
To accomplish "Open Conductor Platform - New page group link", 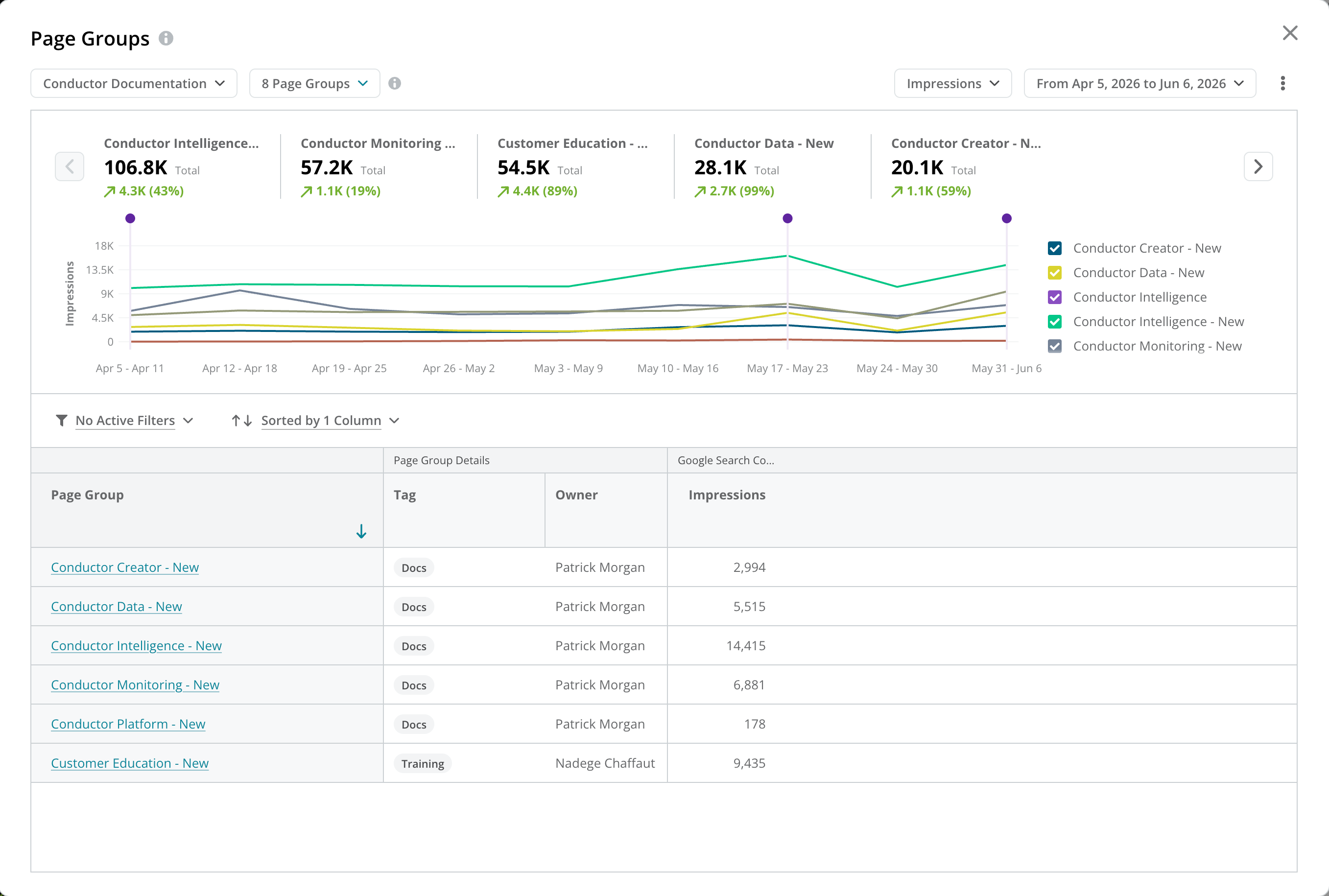I will click(x=128, y=724).
